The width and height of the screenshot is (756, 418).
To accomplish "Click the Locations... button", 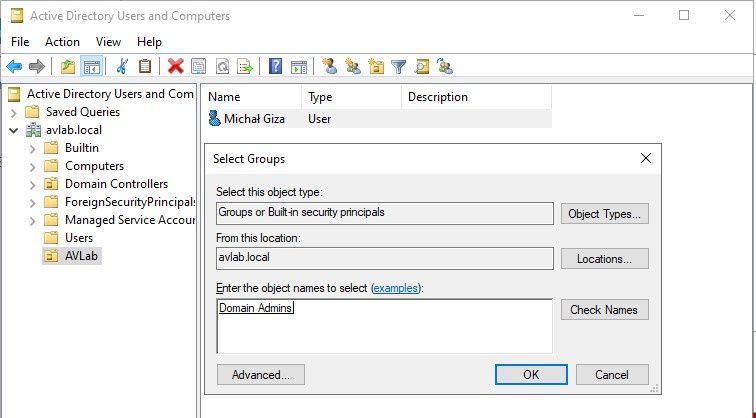I will pyautogui.click(x=605, y=259).
